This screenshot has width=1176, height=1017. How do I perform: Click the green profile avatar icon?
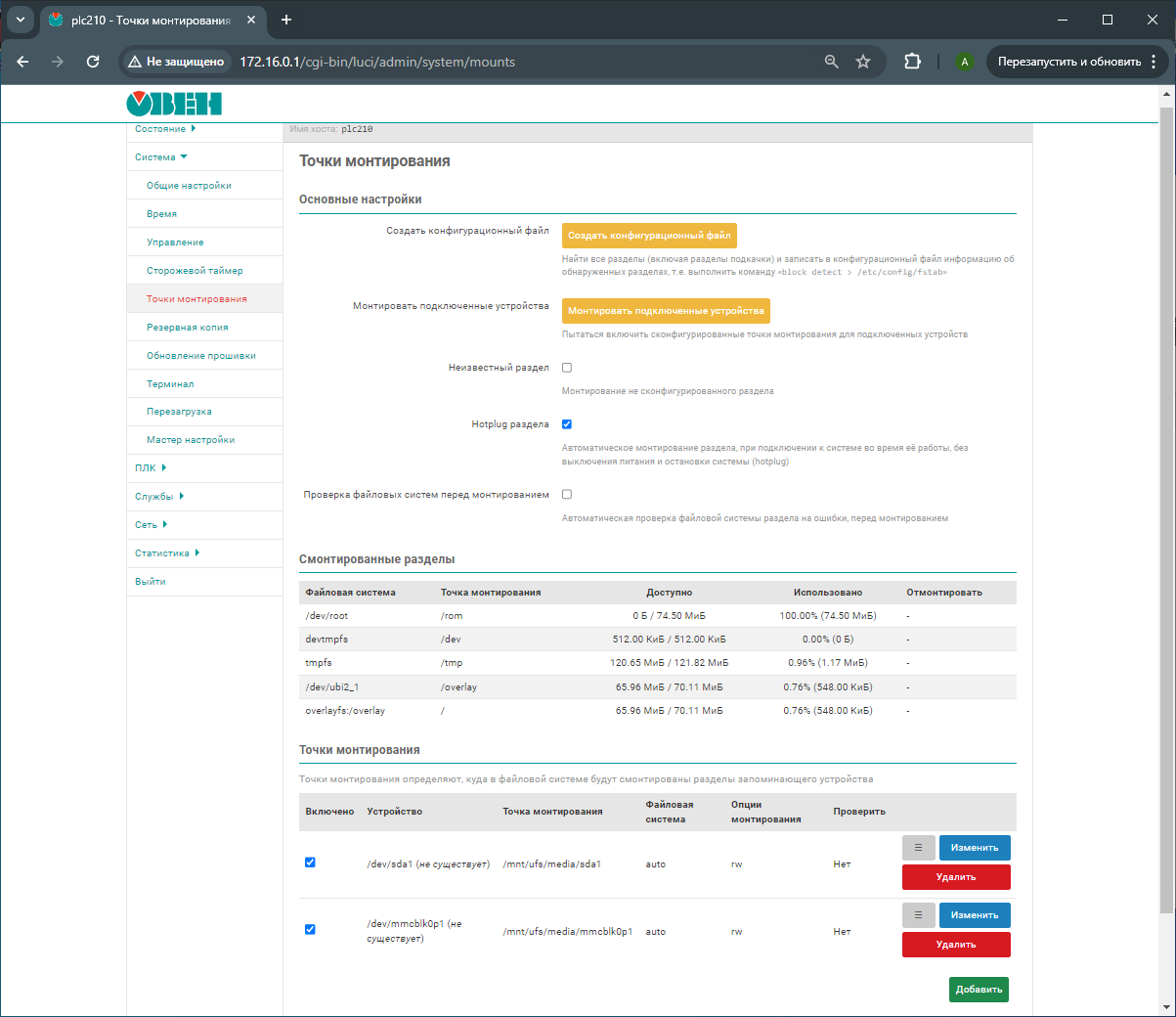tap(965, 62)
